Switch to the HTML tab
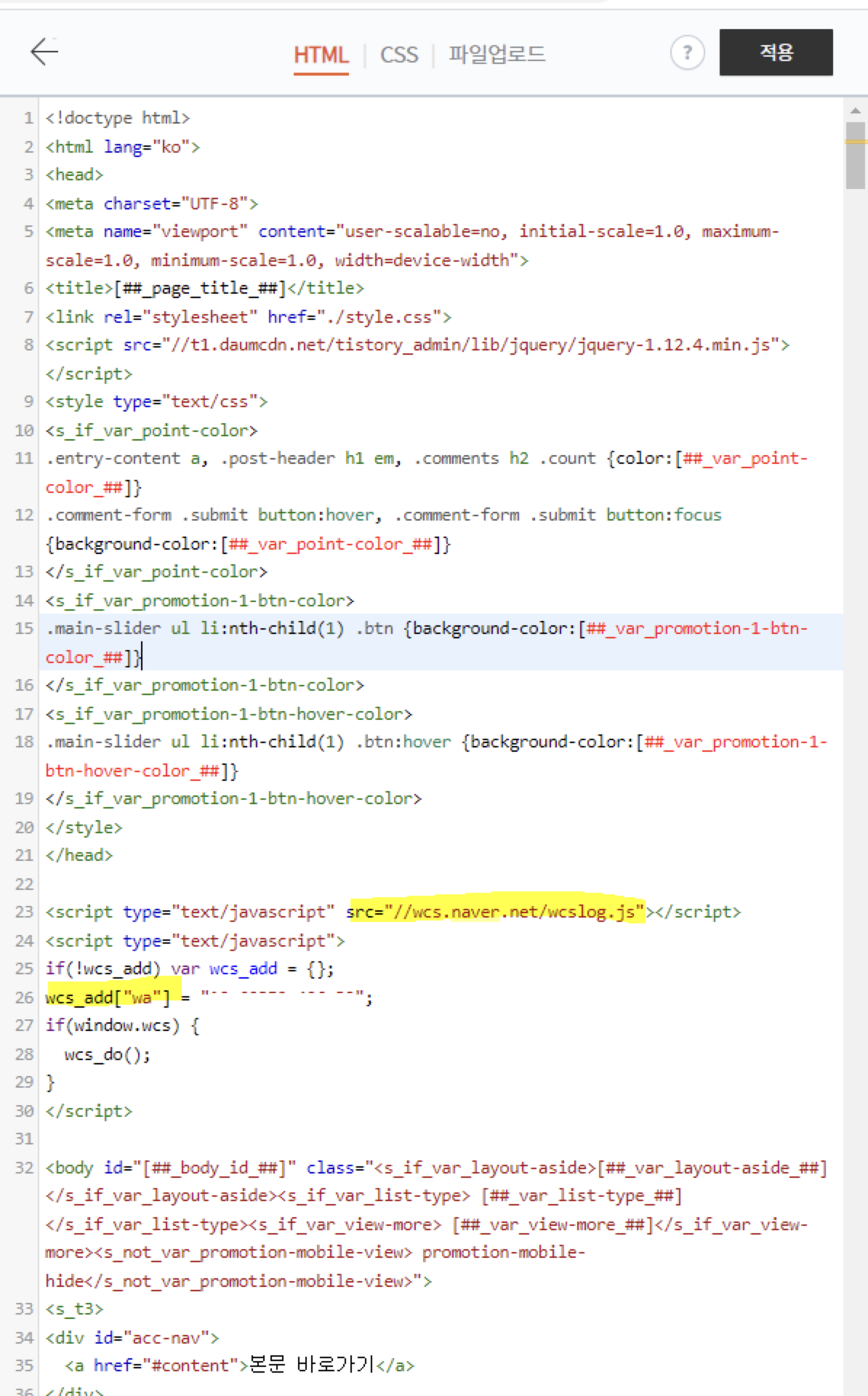The image size is (868, 1396). tap(321, 55)
